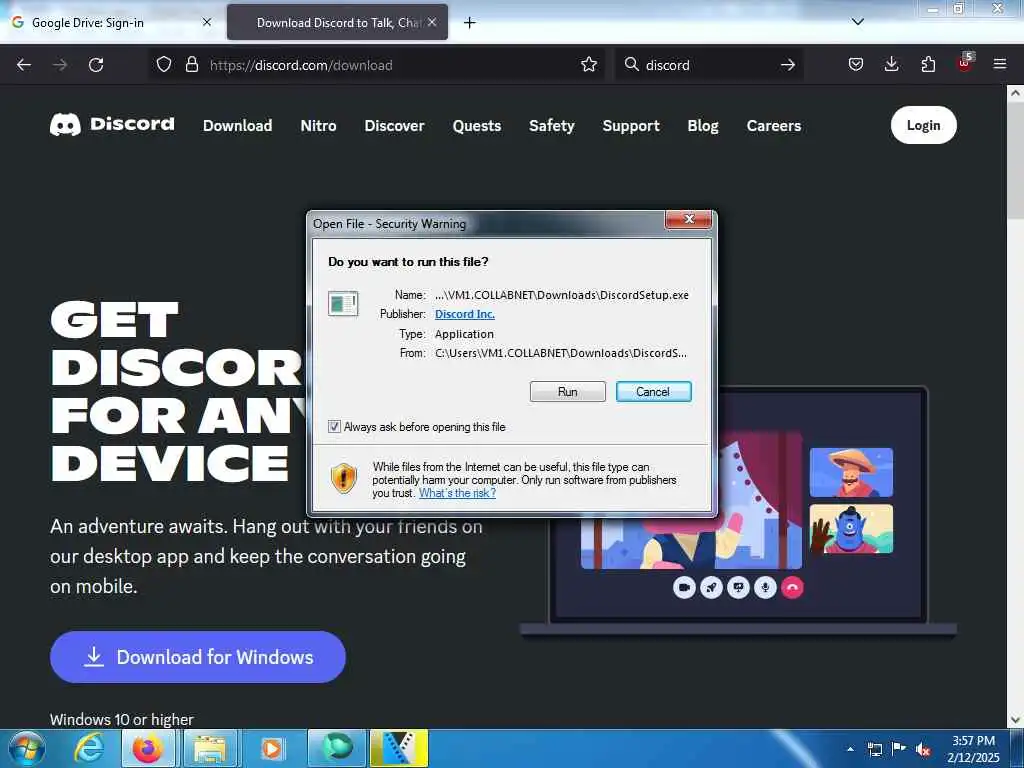1024x768 pixels.
Task: Open the Windows Start menu orb
Action: pyautogui.click(x=27, y=748)
